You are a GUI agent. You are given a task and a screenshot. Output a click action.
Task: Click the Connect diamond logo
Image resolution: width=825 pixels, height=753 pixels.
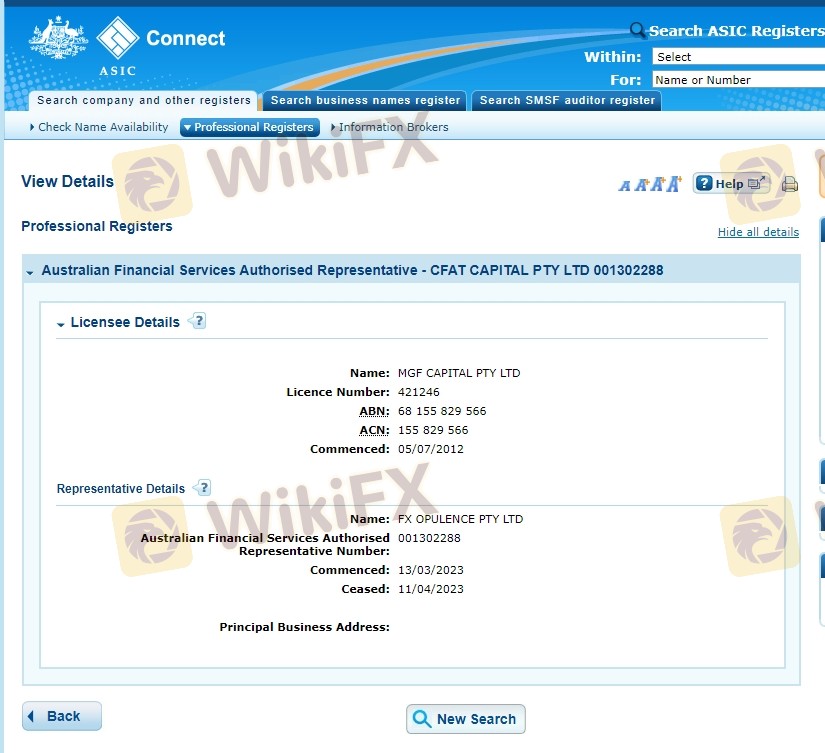(x=118, y=39)
